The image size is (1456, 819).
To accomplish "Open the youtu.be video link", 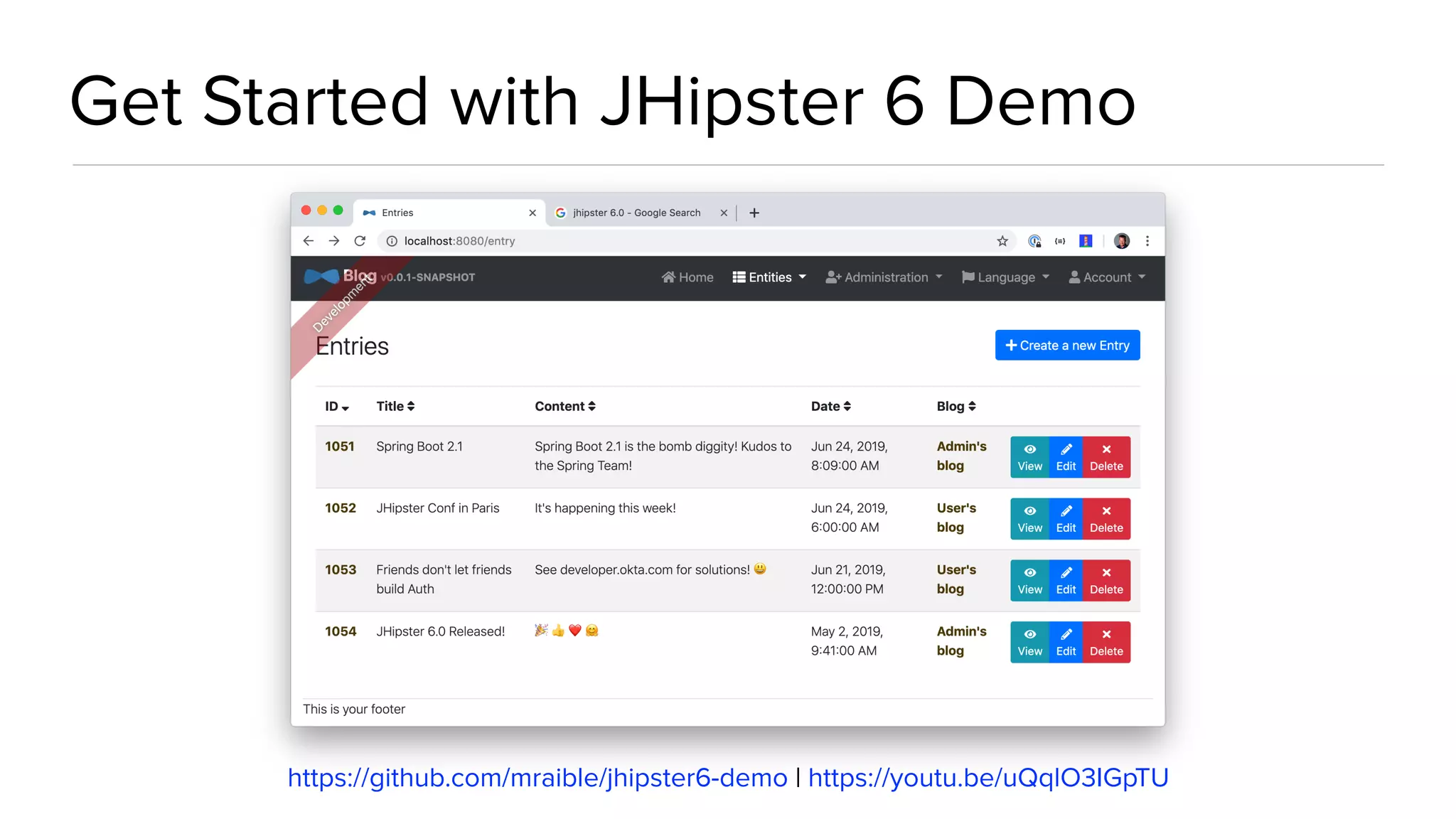I will pos(988,778).
